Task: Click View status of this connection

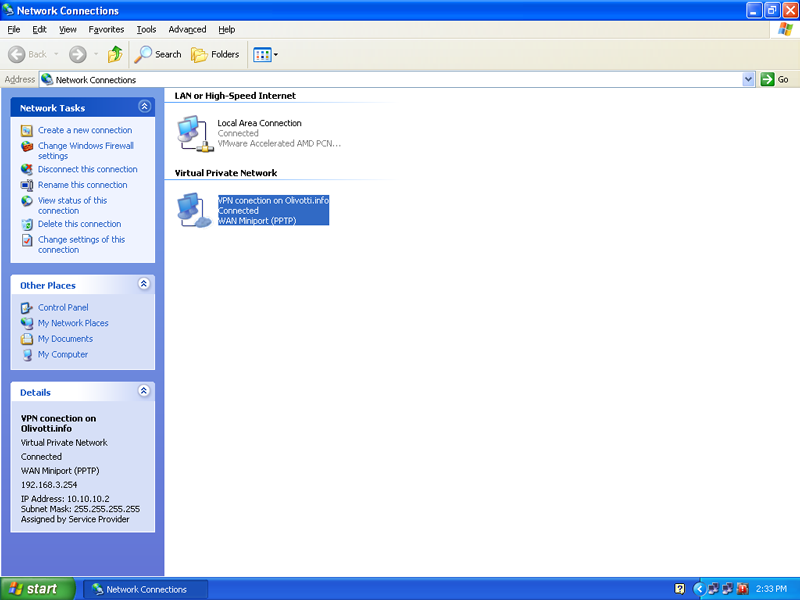Action: click(x=72, y=205)
